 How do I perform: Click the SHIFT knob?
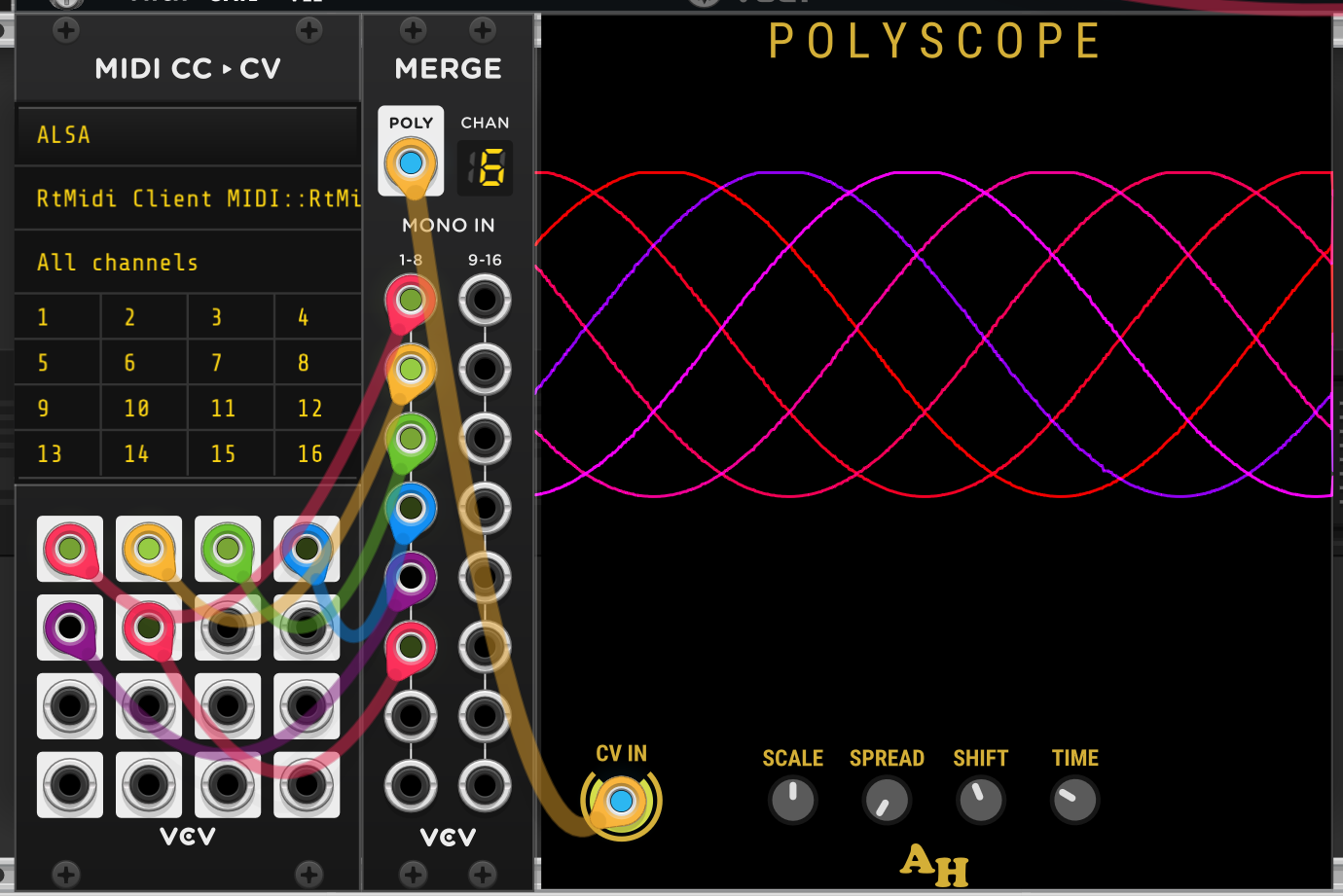click(980, 801)
